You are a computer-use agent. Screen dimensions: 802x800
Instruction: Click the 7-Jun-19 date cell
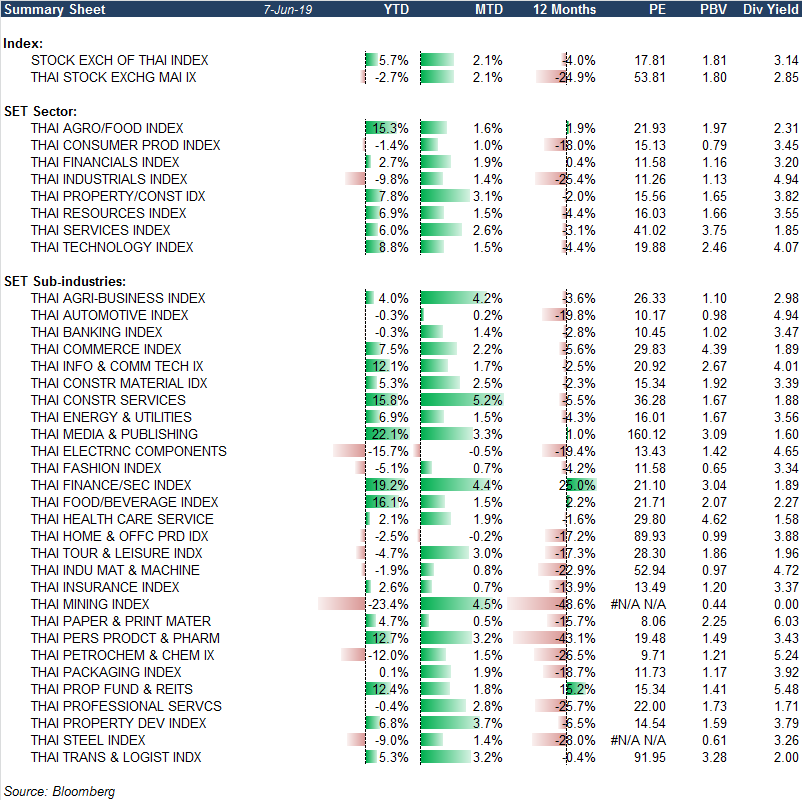288,10
